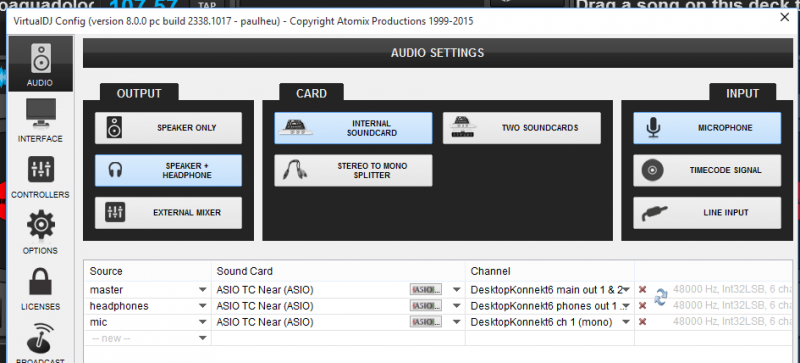800x363 pixels.
Task: Choose the Line Input button
Action: tap(707, 212)
